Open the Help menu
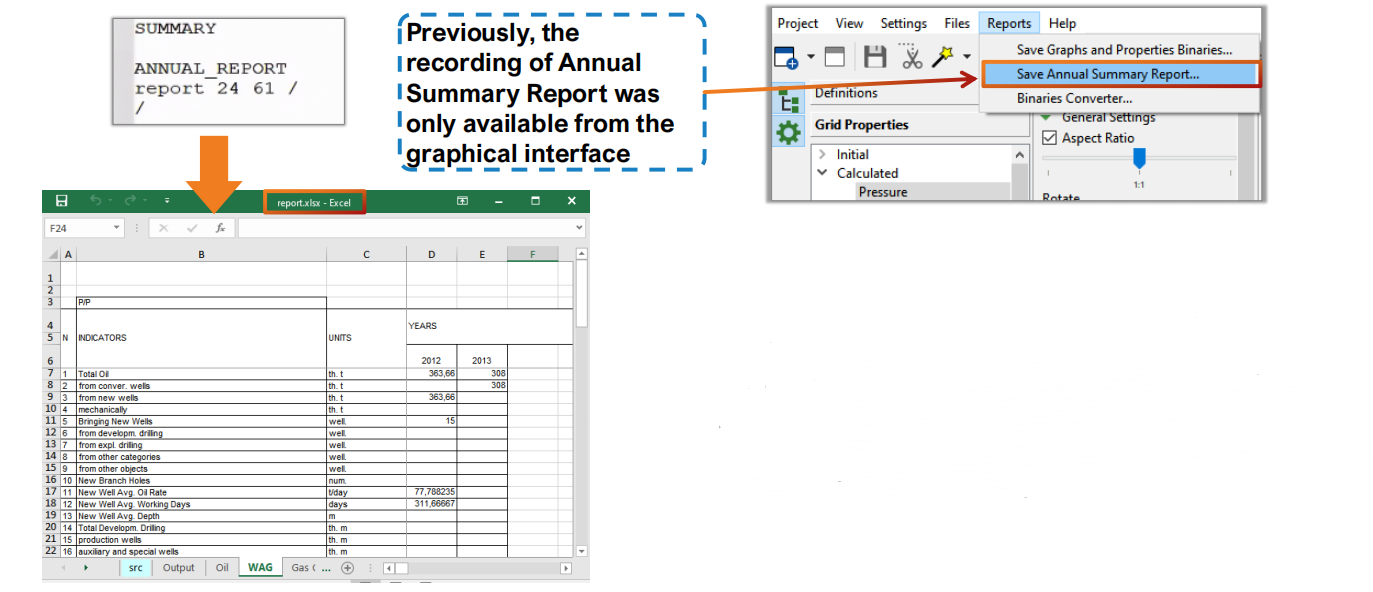1373x592 pixels. click(1062, 23)
